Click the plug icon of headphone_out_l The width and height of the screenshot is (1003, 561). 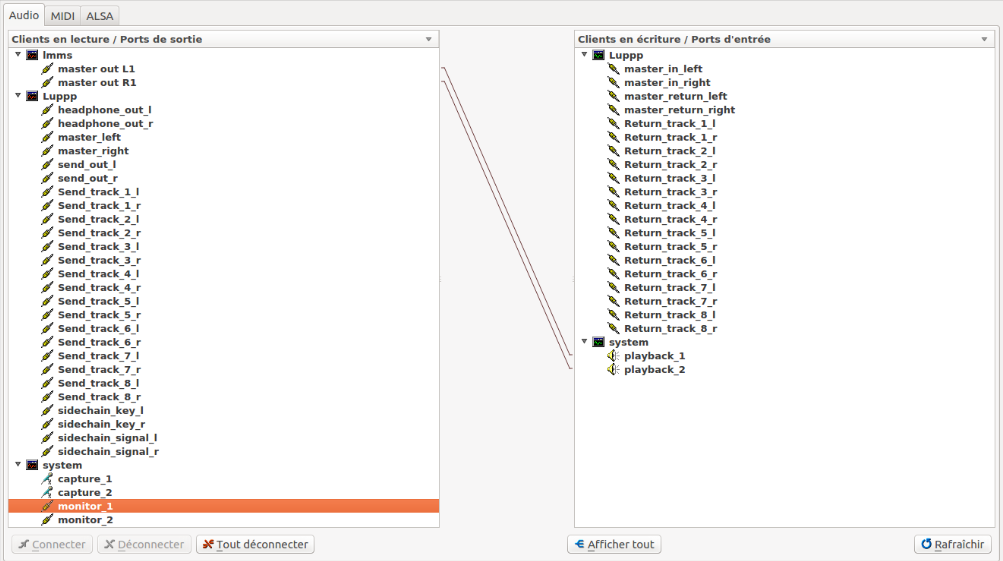pyautogui.click(x=47, y=110)
